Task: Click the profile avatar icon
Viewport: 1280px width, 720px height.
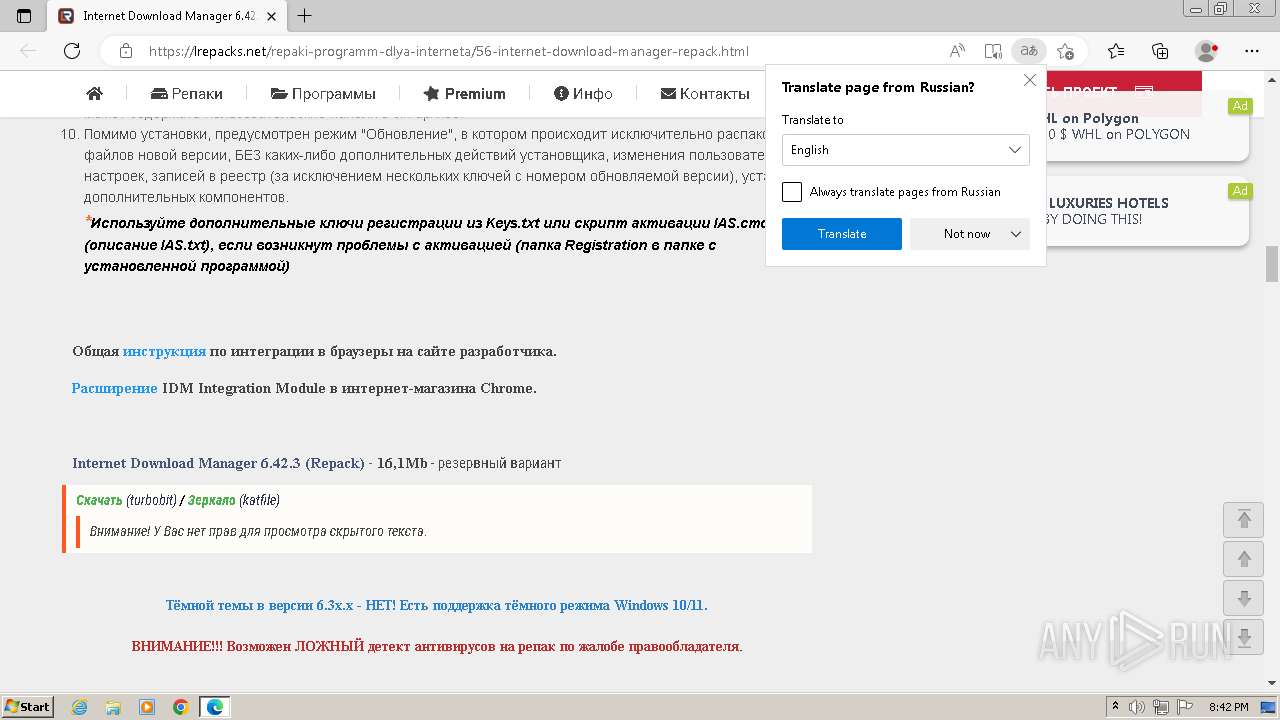Action: [1207, 51]
